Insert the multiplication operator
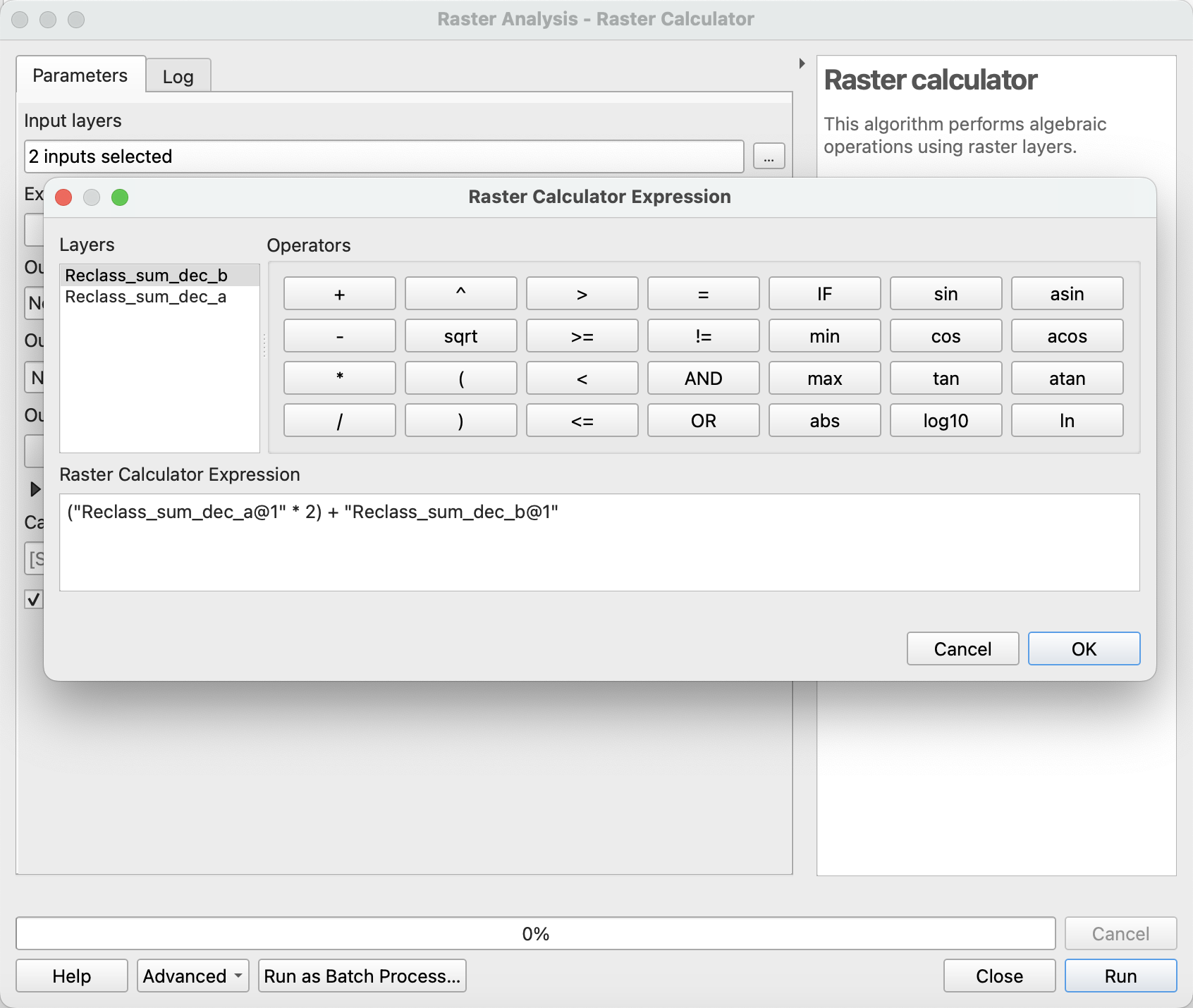 tap(339, 378)
